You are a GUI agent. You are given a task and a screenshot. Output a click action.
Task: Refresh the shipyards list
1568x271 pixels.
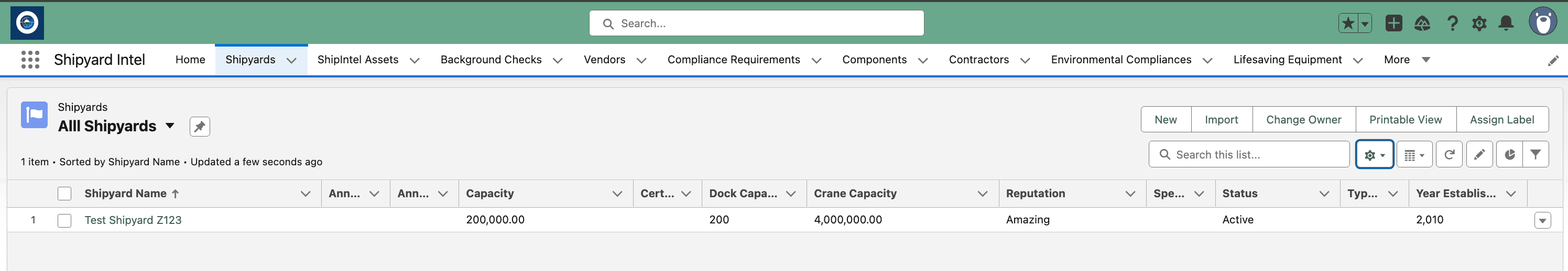(1449, 154)
